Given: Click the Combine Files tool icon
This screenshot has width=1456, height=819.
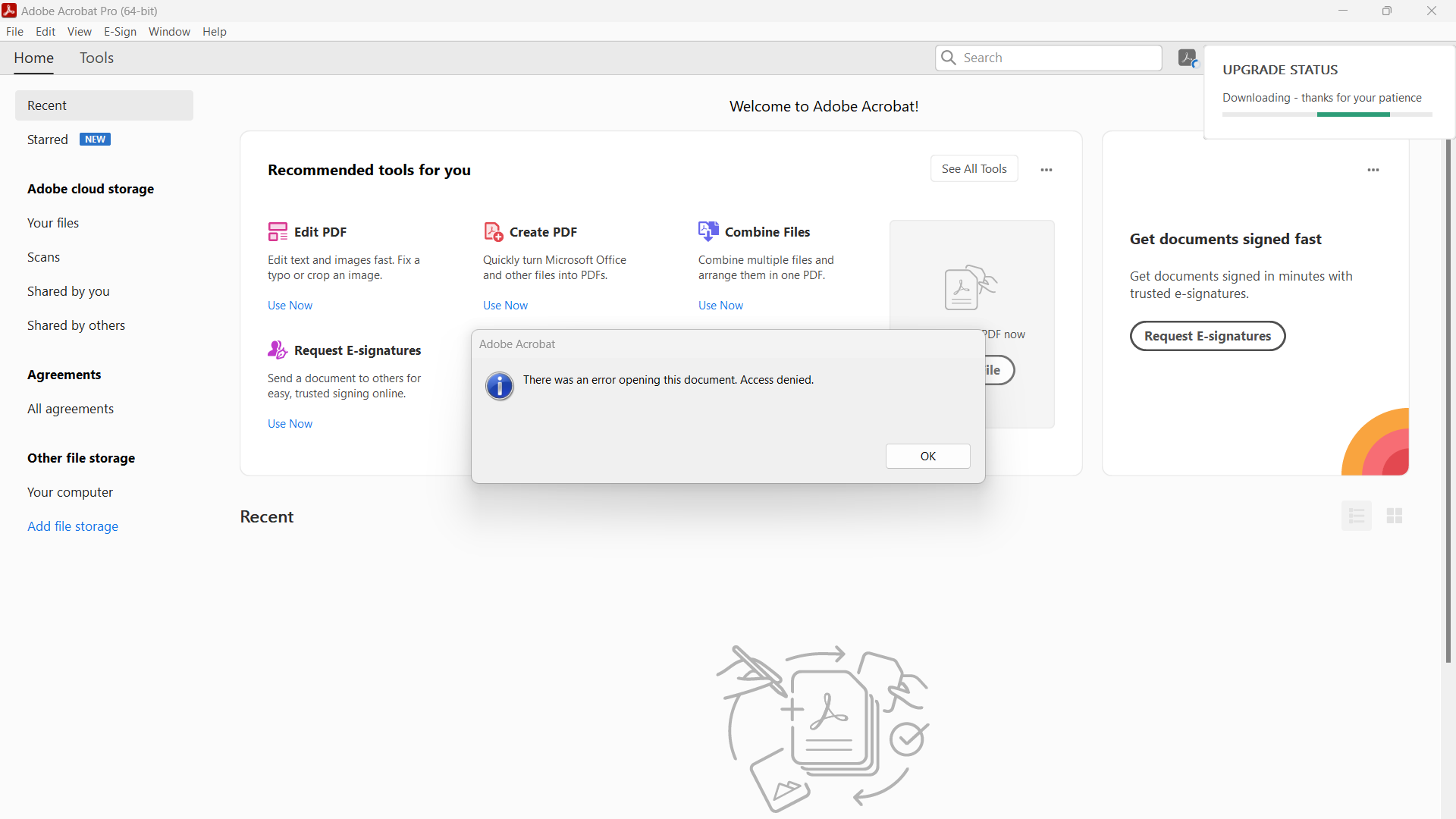Looking at the screenshot, I should 708,231.
